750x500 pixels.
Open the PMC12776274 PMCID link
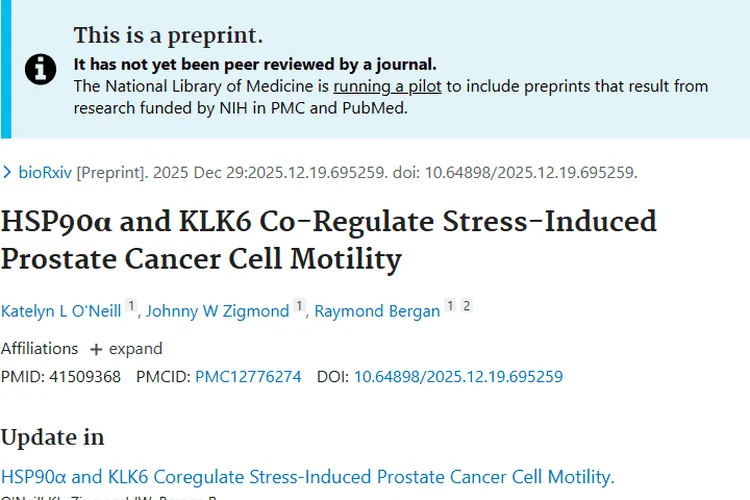coord(248,377)
